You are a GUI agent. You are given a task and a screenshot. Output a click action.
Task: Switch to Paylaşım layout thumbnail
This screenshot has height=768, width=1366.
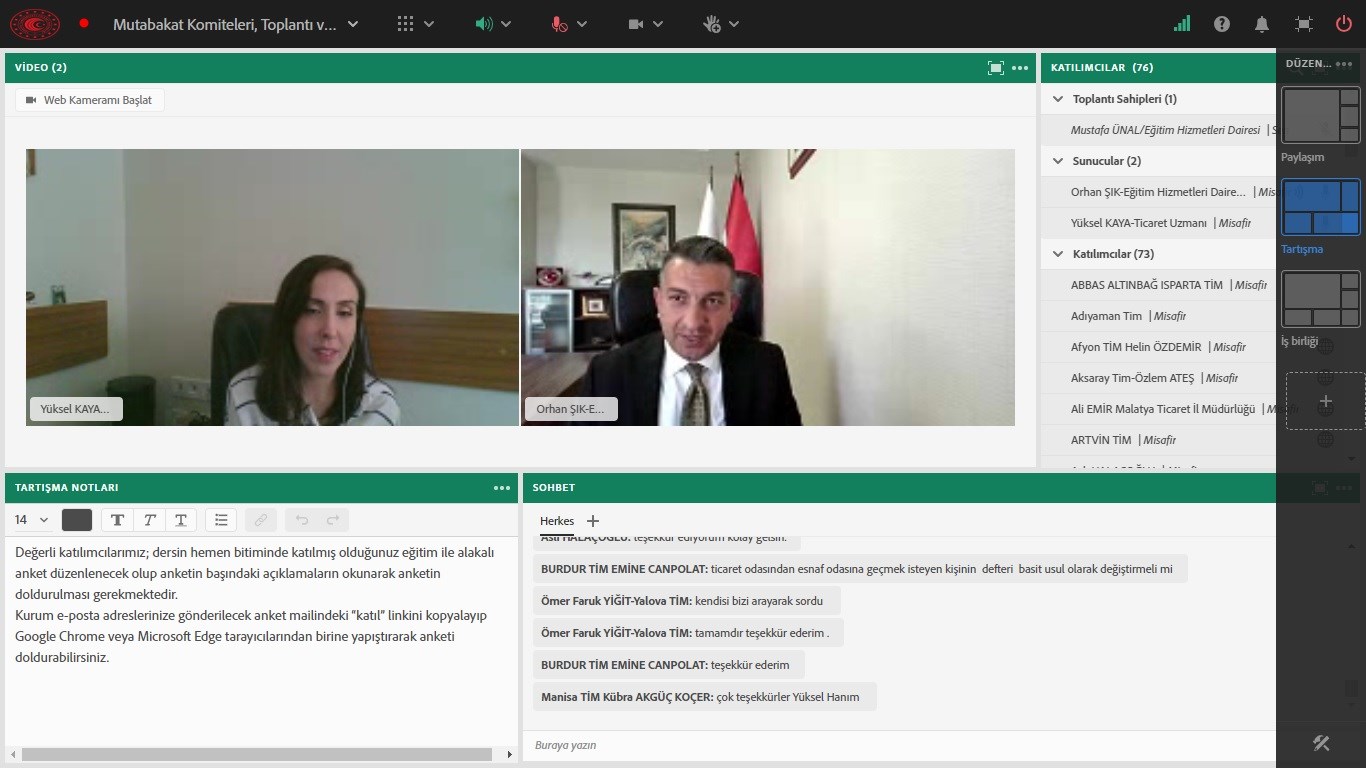pyautogui.click(x=1321, y=116)
